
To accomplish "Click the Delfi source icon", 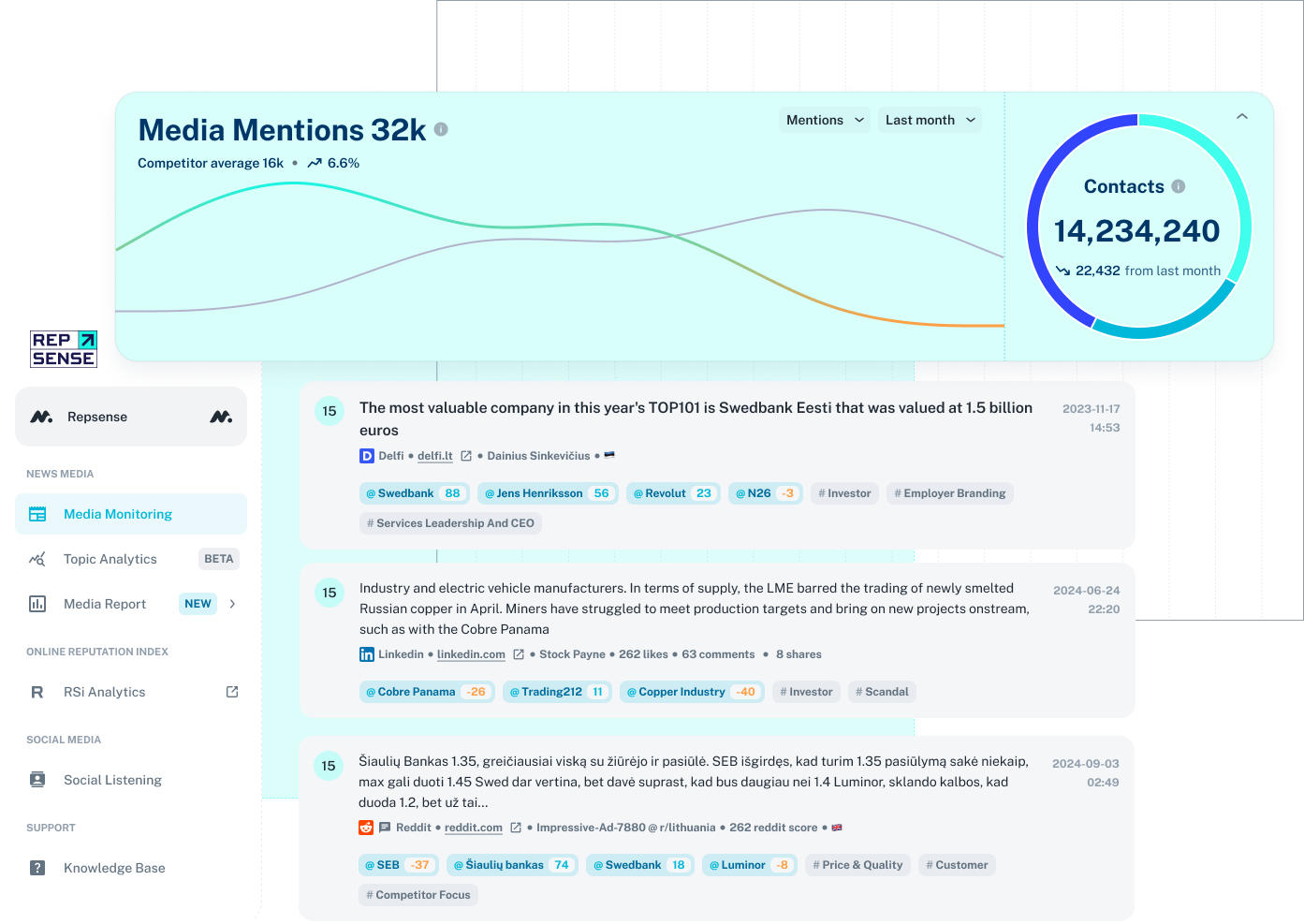I will pyautogui.click(x=367, y=456).
